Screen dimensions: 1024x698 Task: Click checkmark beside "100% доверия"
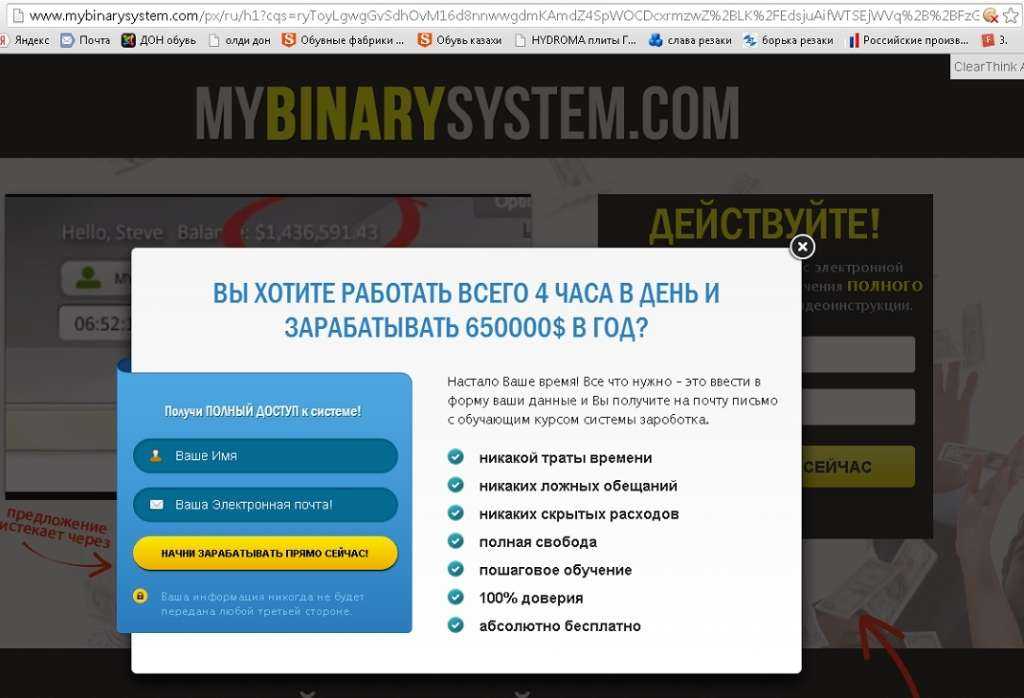pos(456,597)
